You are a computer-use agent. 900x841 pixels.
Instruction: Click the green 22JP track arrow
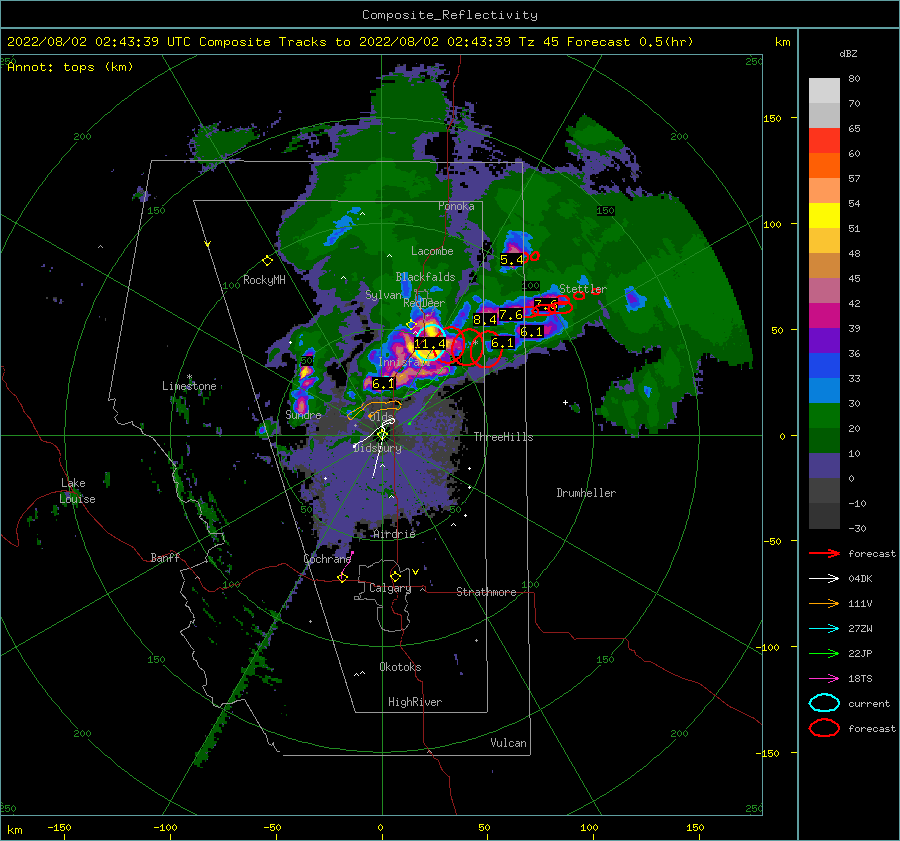(824, 653)
